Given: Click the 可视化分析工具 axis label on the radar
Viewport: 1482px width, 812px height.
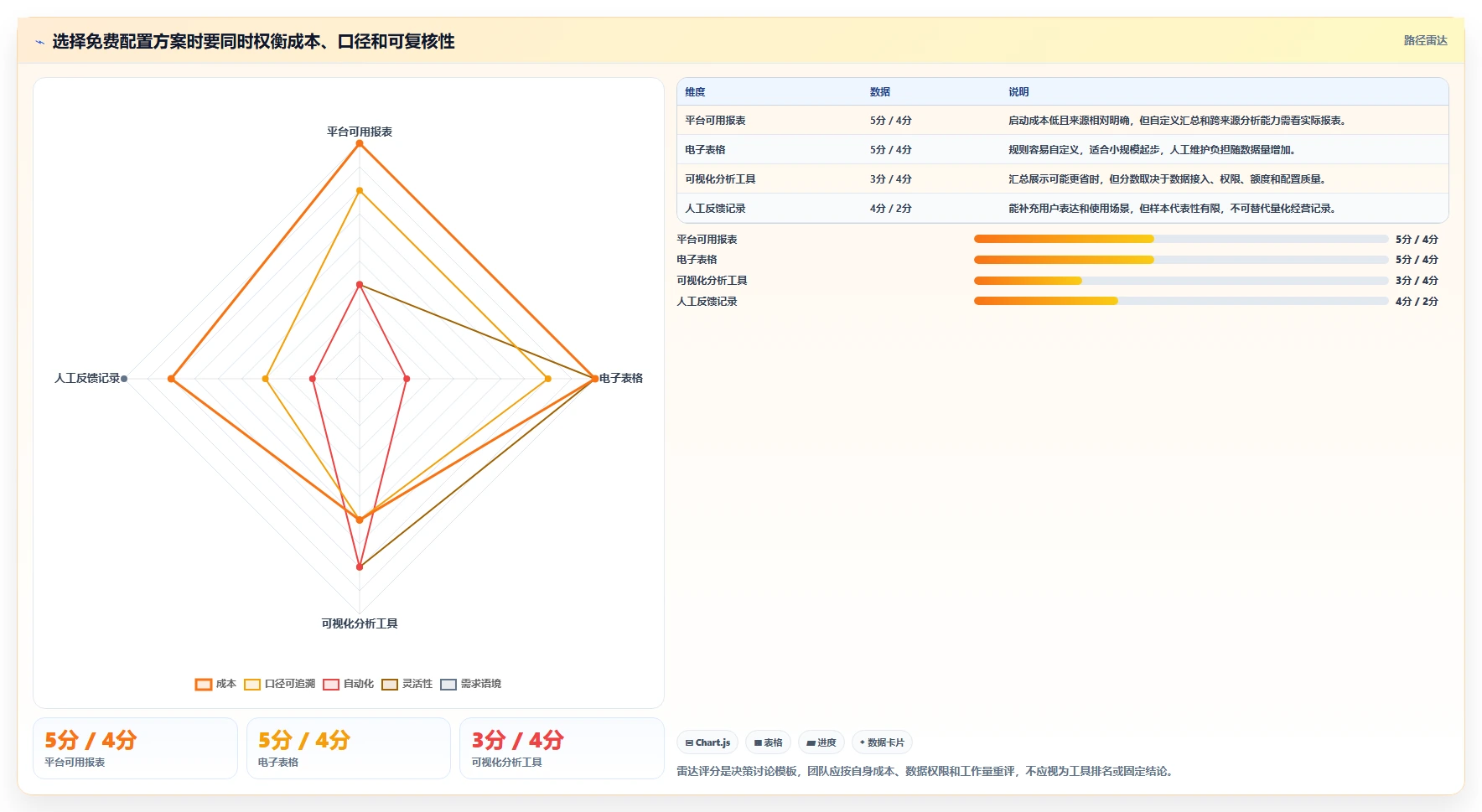Looking at the screenshot, I should click(360, 623).
